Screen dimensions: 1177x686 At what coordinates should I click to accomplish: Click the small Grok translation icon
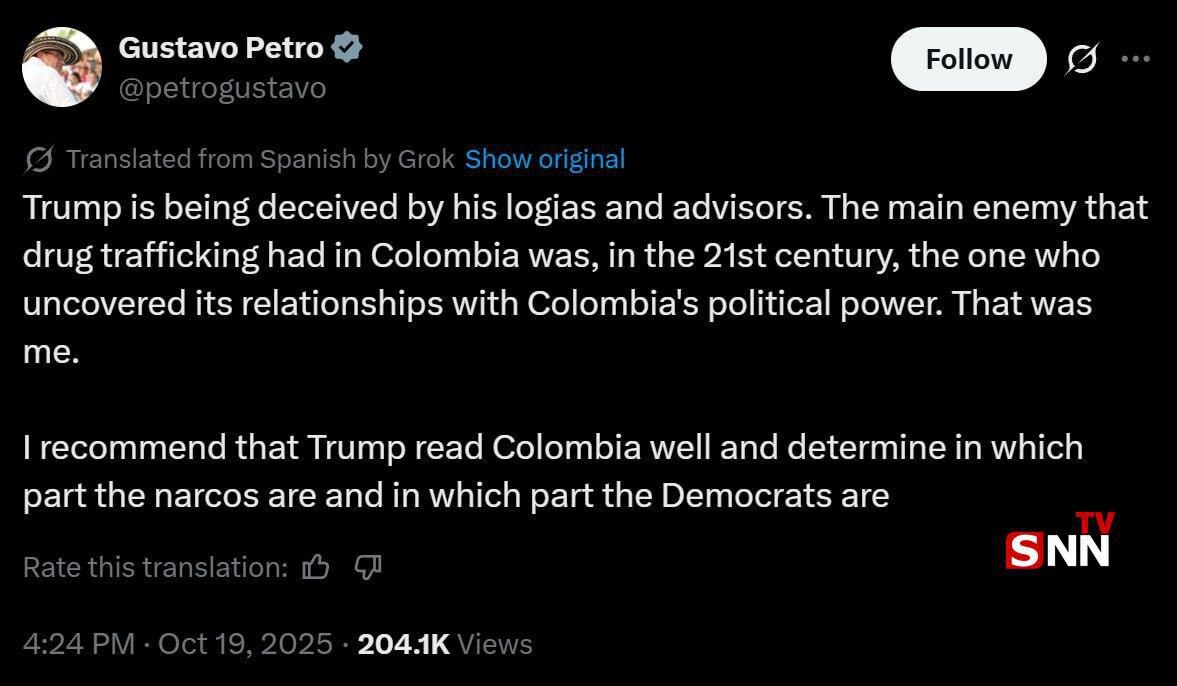tap(39, 159)
